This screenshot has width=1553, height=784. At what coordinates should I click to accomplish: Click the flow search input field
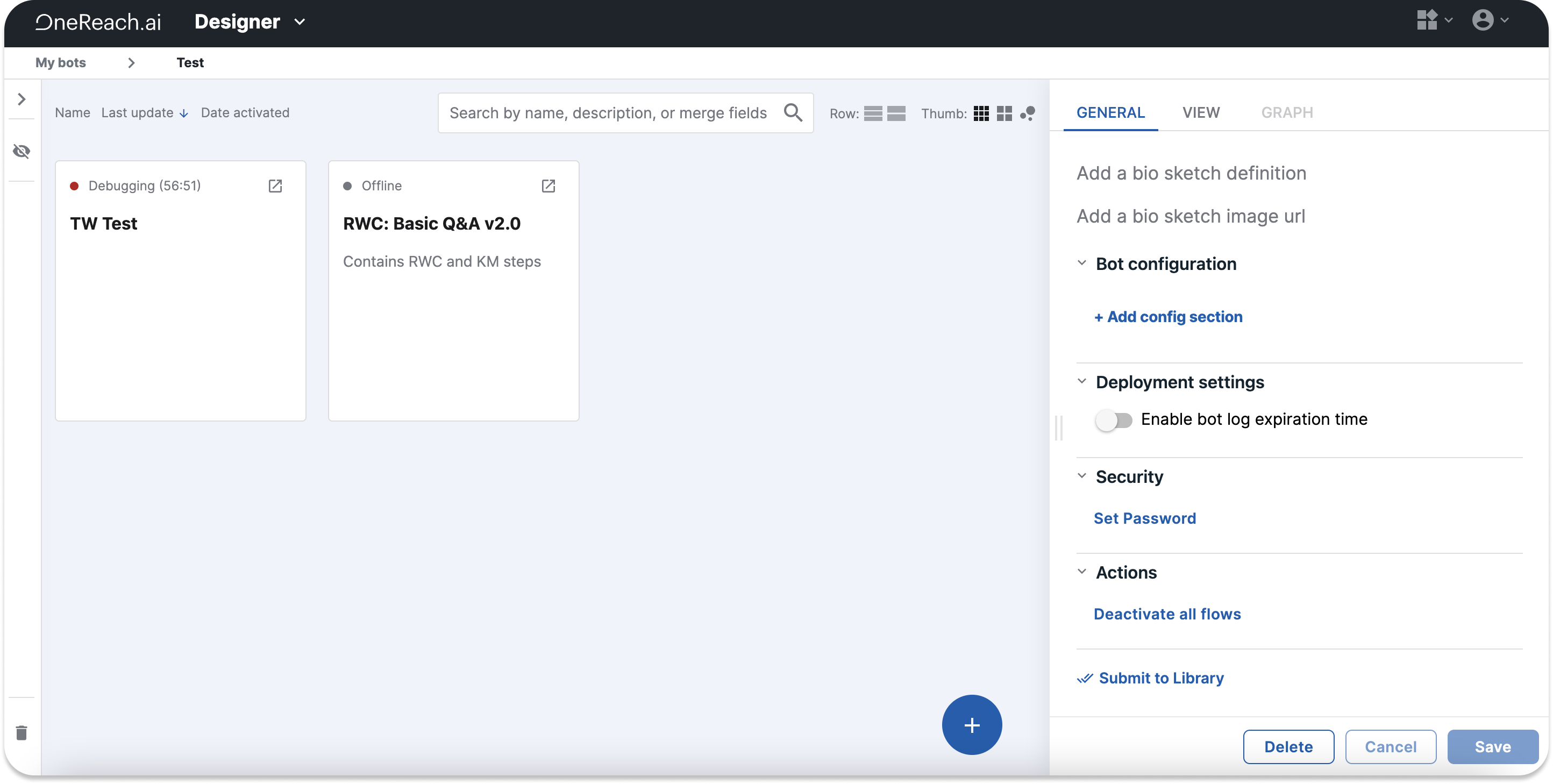click(608, 113)
